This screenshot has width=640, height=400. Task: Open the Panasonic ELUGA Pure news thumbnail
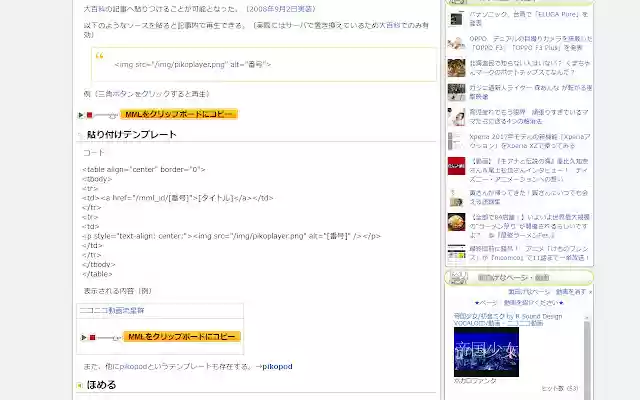456,19
